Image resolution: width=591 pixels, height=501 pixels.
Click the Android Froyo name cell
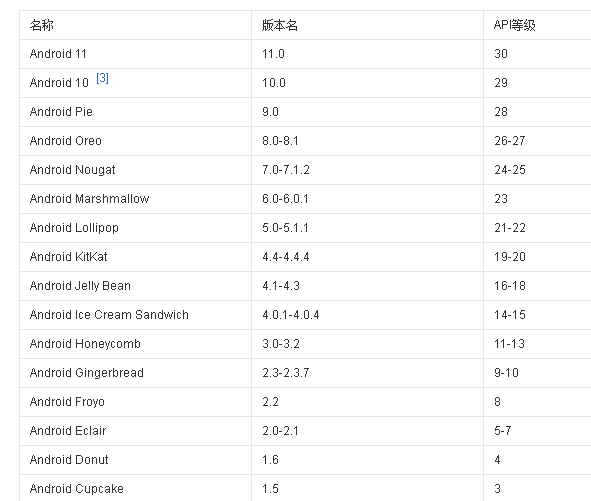[135, 402]
